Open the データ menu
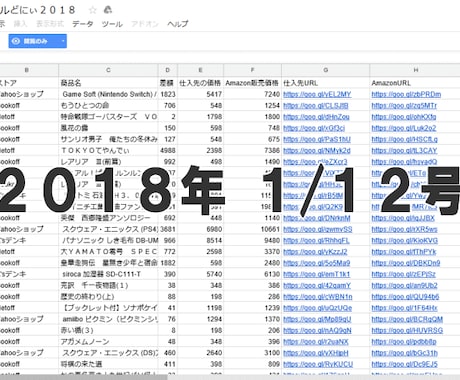The width and height of the screenshot is (460, 380). [x=83, y=24]
